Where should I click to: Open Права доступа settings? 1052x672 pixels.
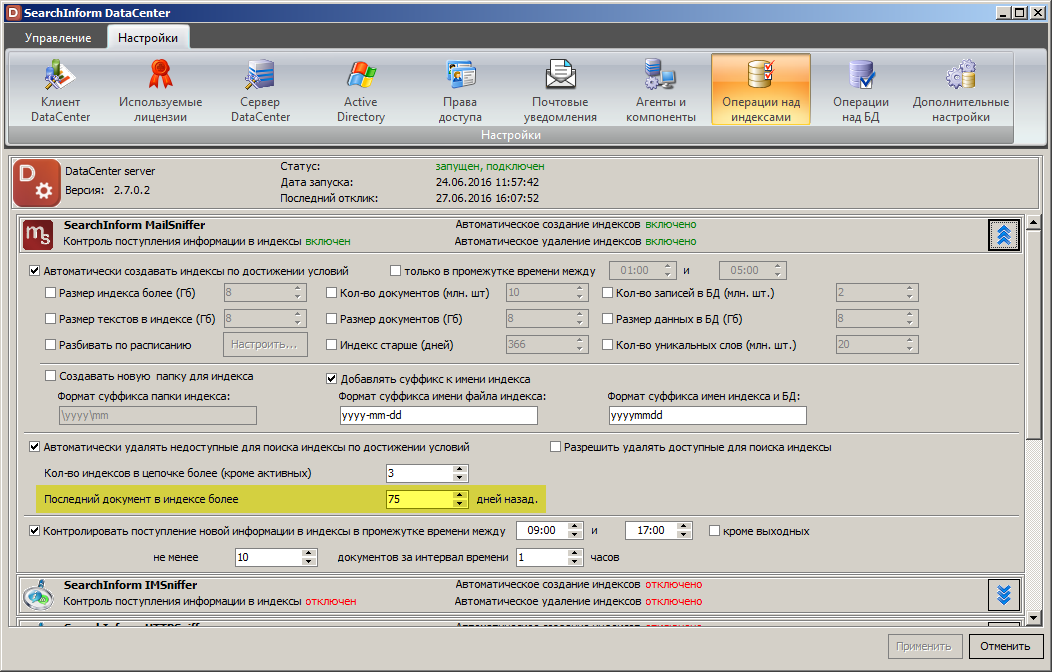(x=460, y=91)
